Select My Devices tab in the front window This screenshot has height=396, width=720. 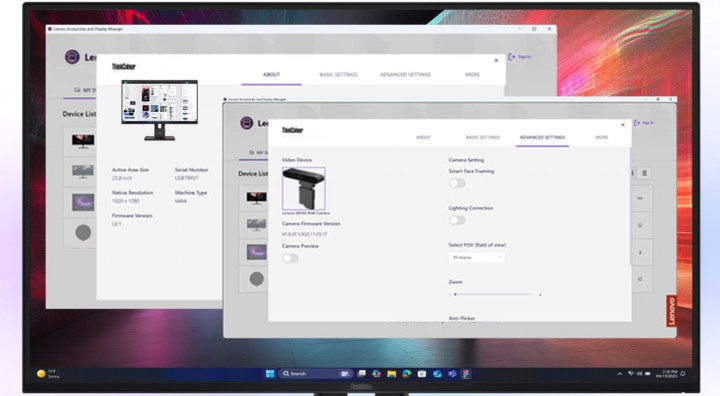pyautogui.click(x=258, y=152)
